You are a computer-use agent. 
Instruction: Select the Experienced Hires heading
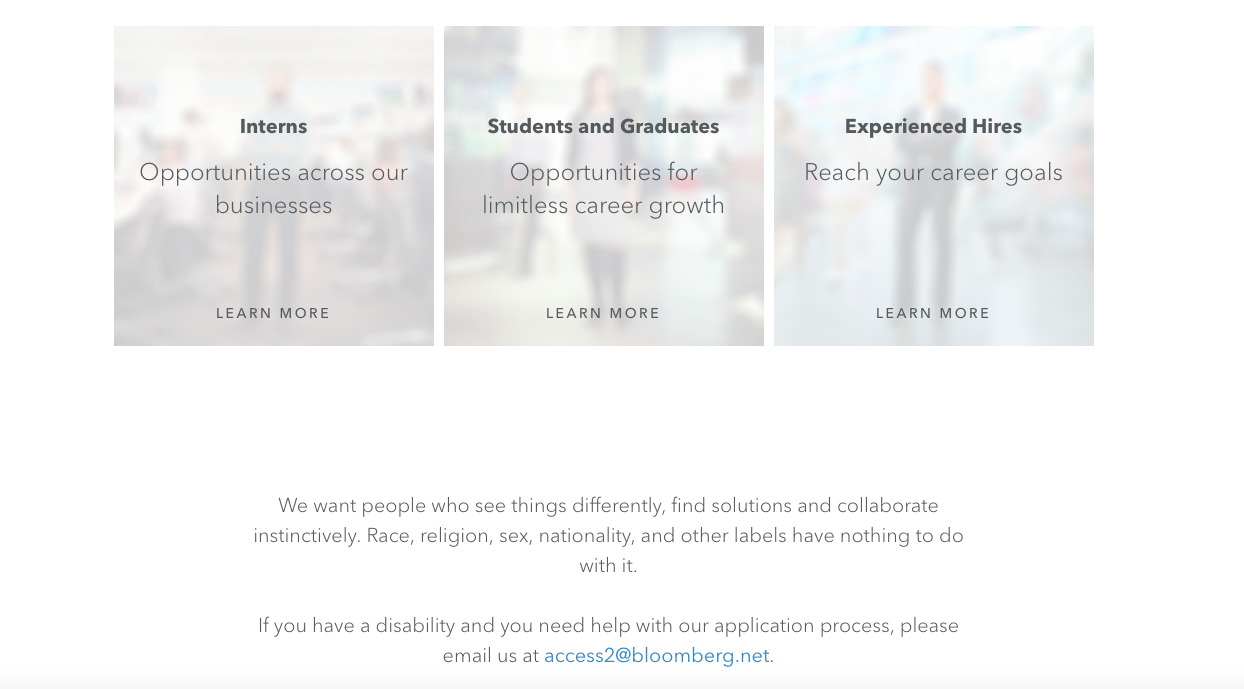pyautogui.click(x=933, y=126)
